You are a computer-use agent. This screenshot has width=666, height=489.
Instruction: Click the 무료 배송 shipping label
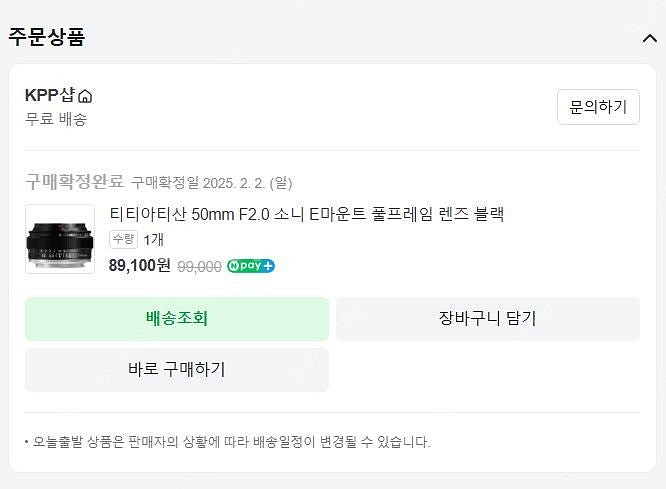pyautogui.click(x=56, y=119)
